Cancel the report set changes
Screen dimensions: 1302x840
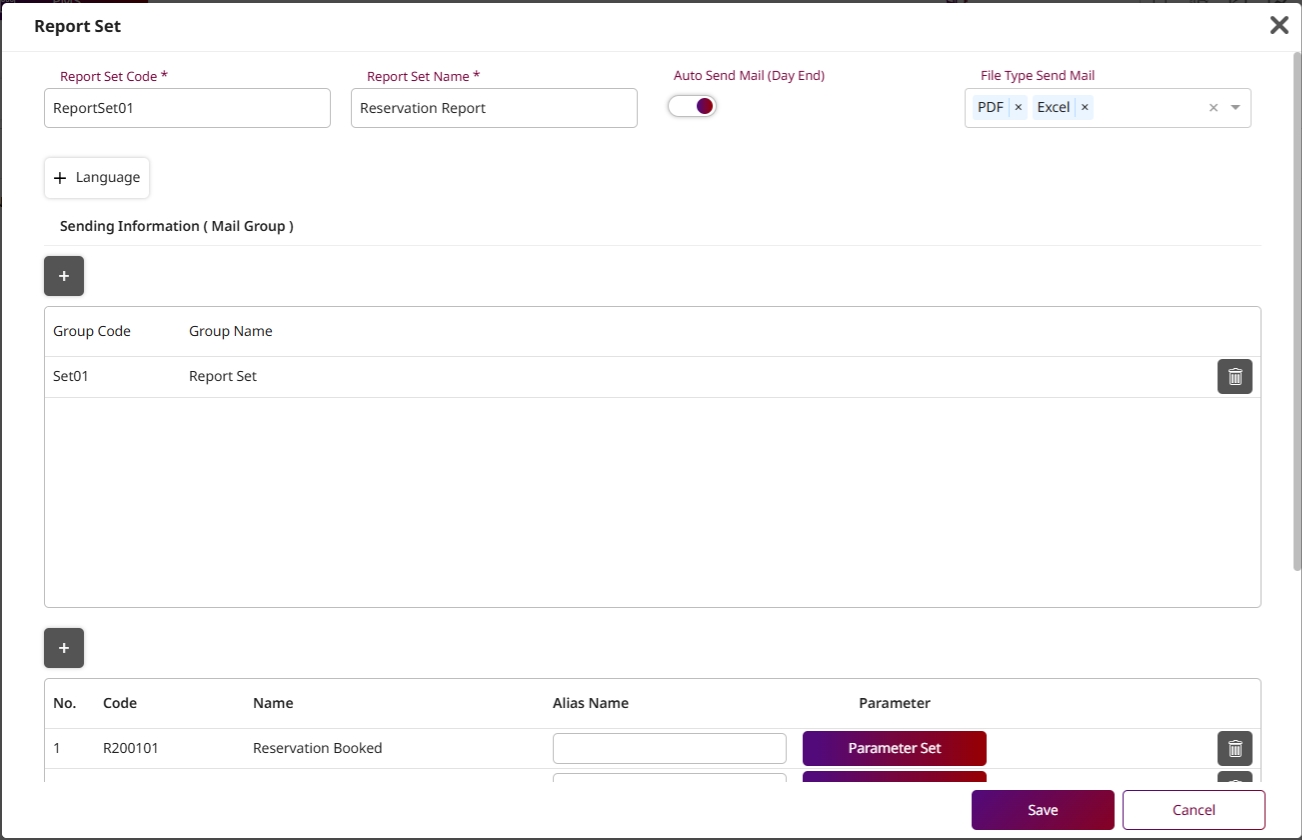click(1193, 810)
